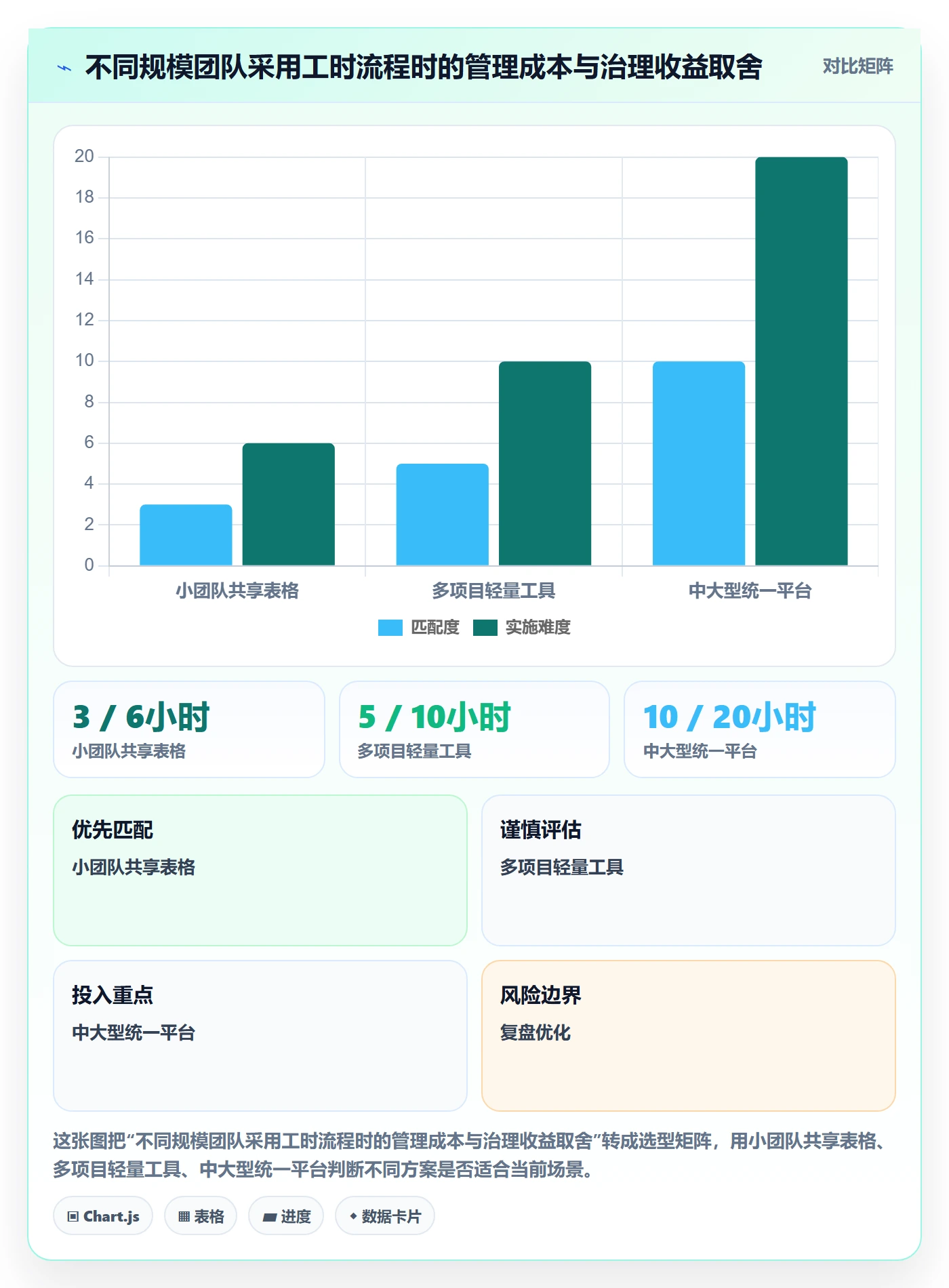Click the light blue 匹配度 legend swatch

coord(390,628)
